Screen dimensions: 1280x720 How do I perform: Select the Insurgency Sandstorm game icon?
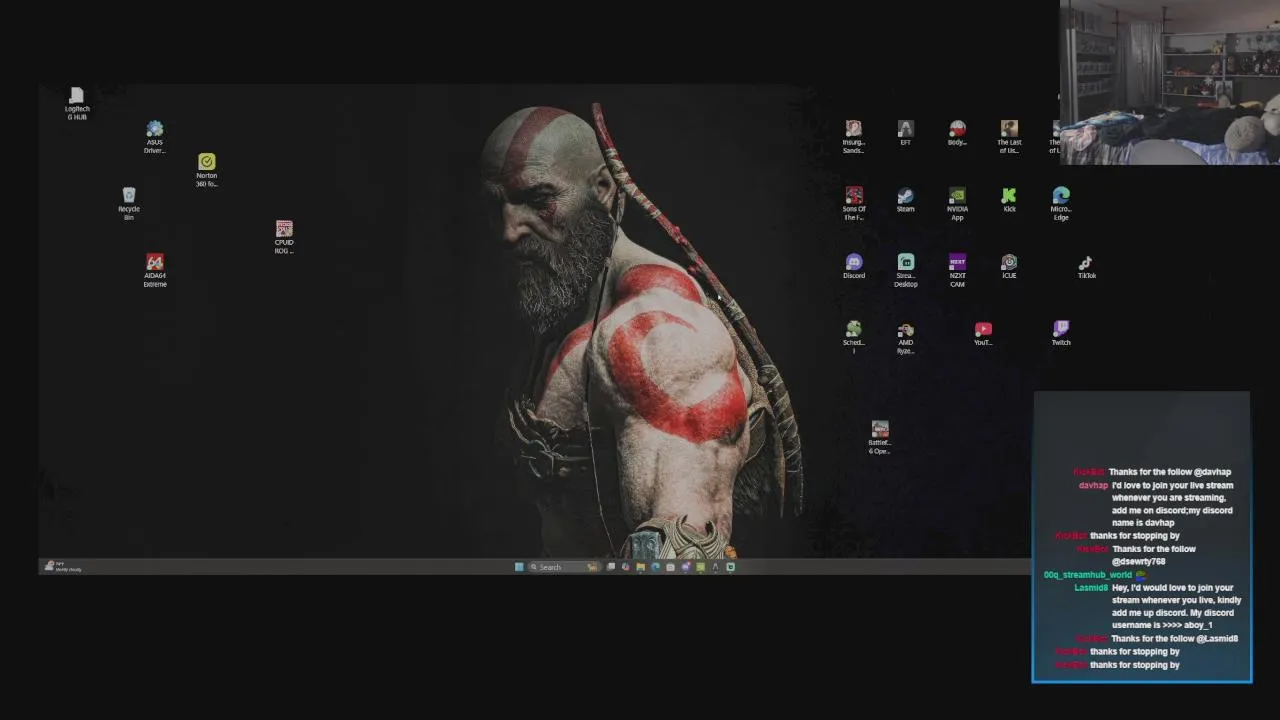(853, 137)
